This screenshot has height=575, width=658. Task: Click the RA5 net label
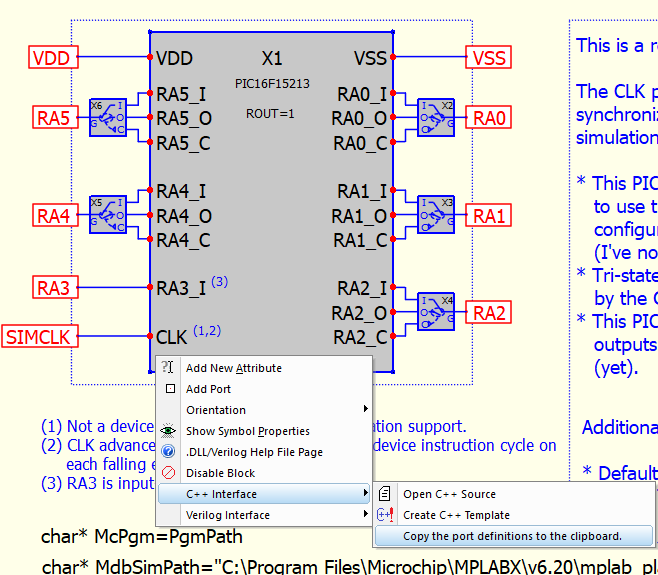point(55,118)
